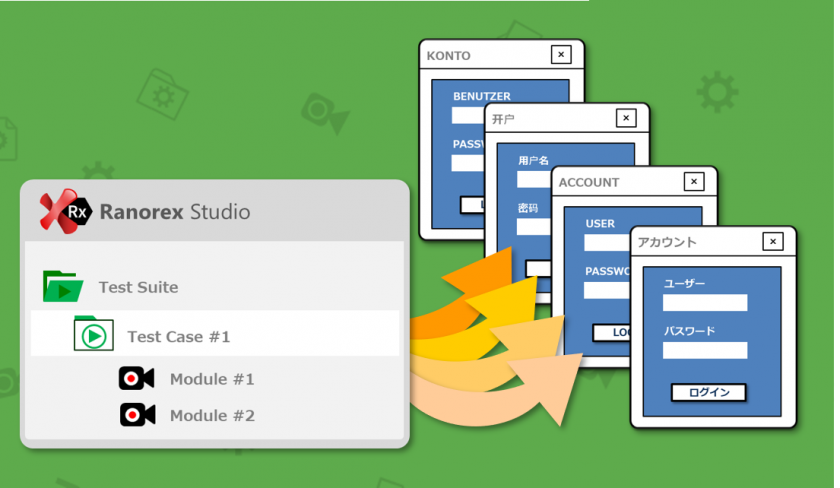Image resolution: width=840 pixels, height=488 pixels.
Task: Click the Module #1 recording camera icon
Action: click(x=137, y=379)
